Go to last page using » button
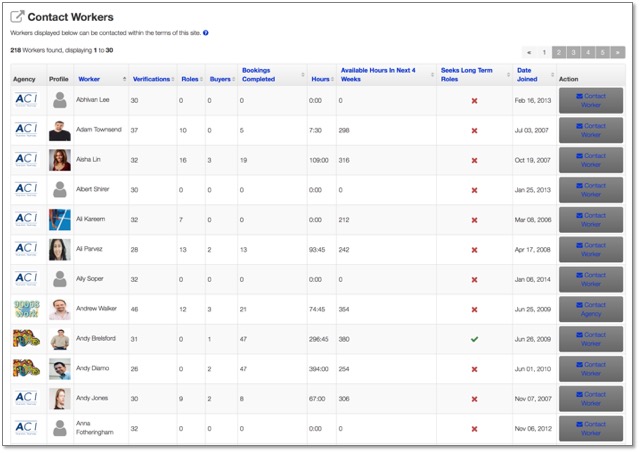The width and height of the screenshot is (640, 453). [619, 51]
